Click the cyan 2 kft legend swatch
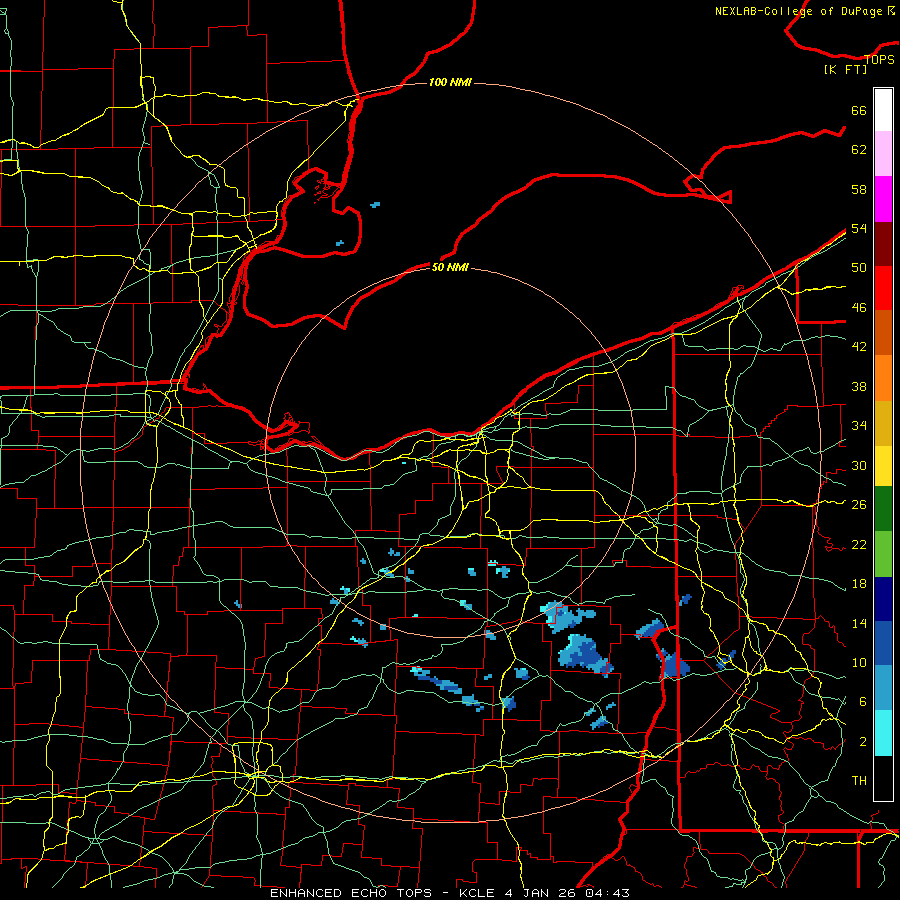The width and height of the screenshot is (900, 900). (883, 733)
